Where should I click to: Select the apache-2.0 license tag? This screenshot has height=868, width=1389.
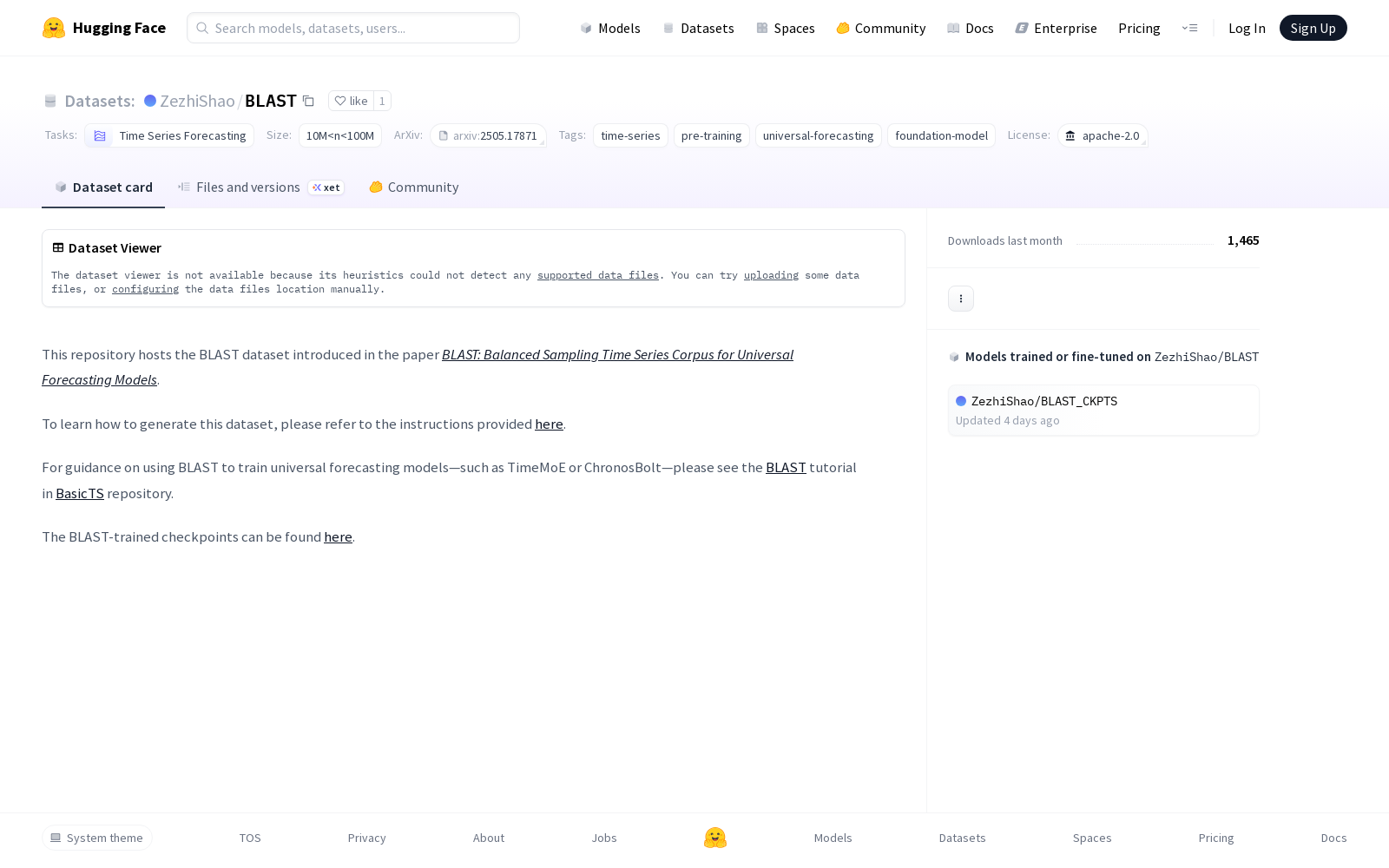tap(1103, 135)
